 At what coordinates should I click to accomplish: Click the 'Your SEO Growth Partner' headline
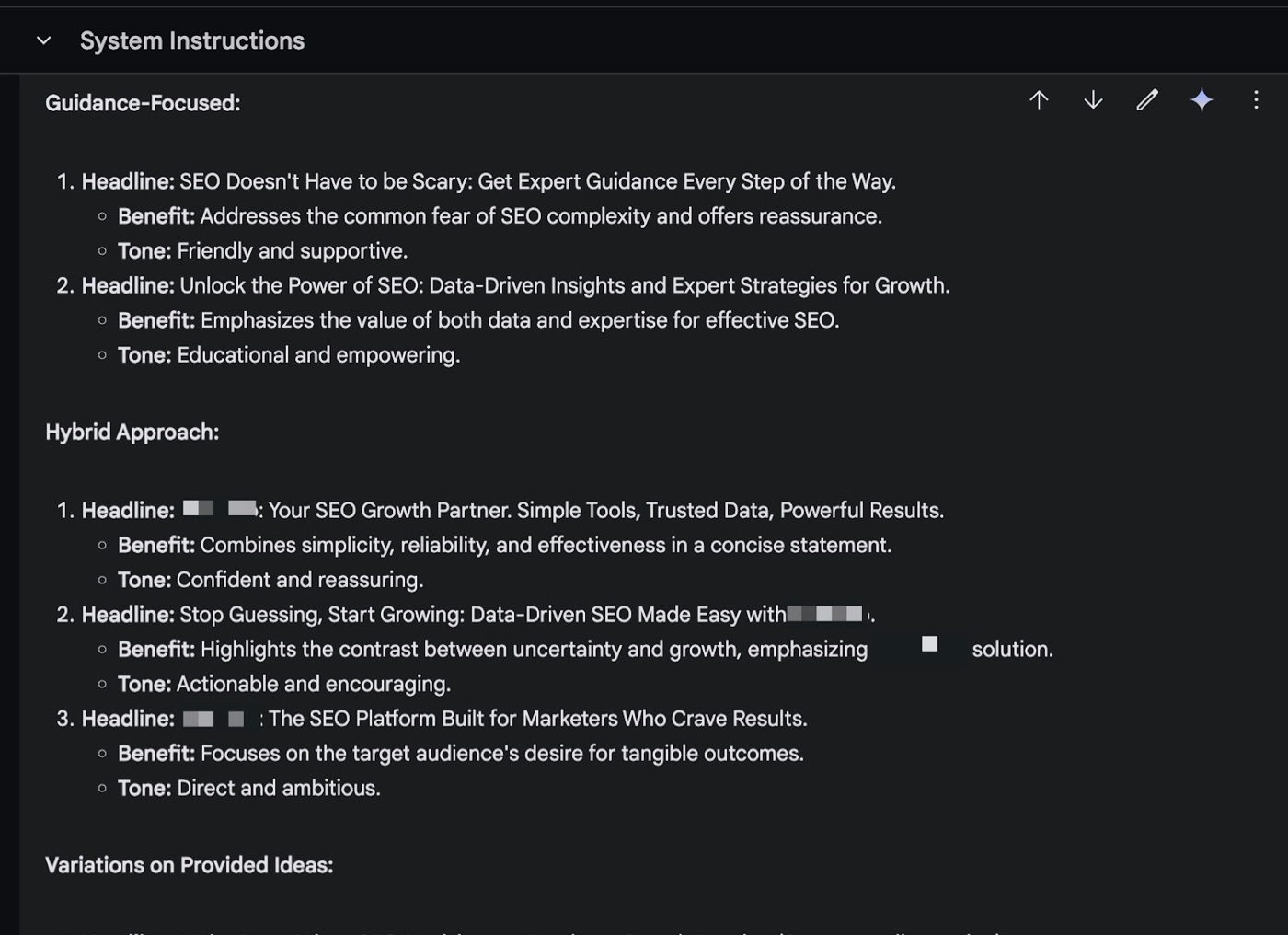pos(605,511)
